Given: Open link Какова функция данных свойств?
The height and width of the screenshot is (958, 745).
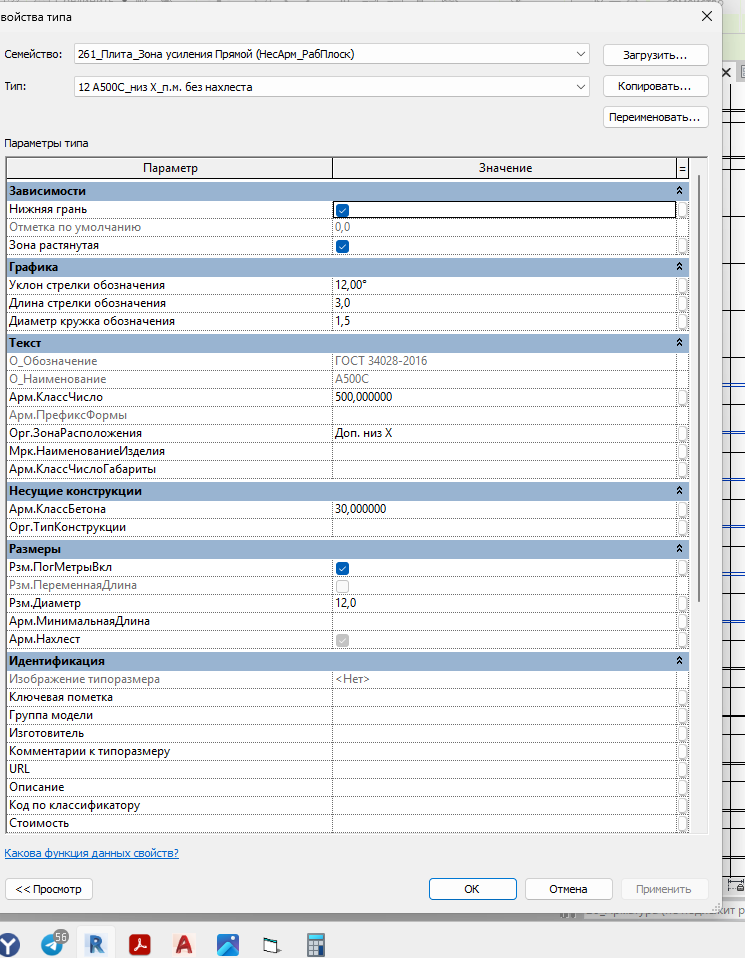Looking at the screenshot, I should point(92,853).
